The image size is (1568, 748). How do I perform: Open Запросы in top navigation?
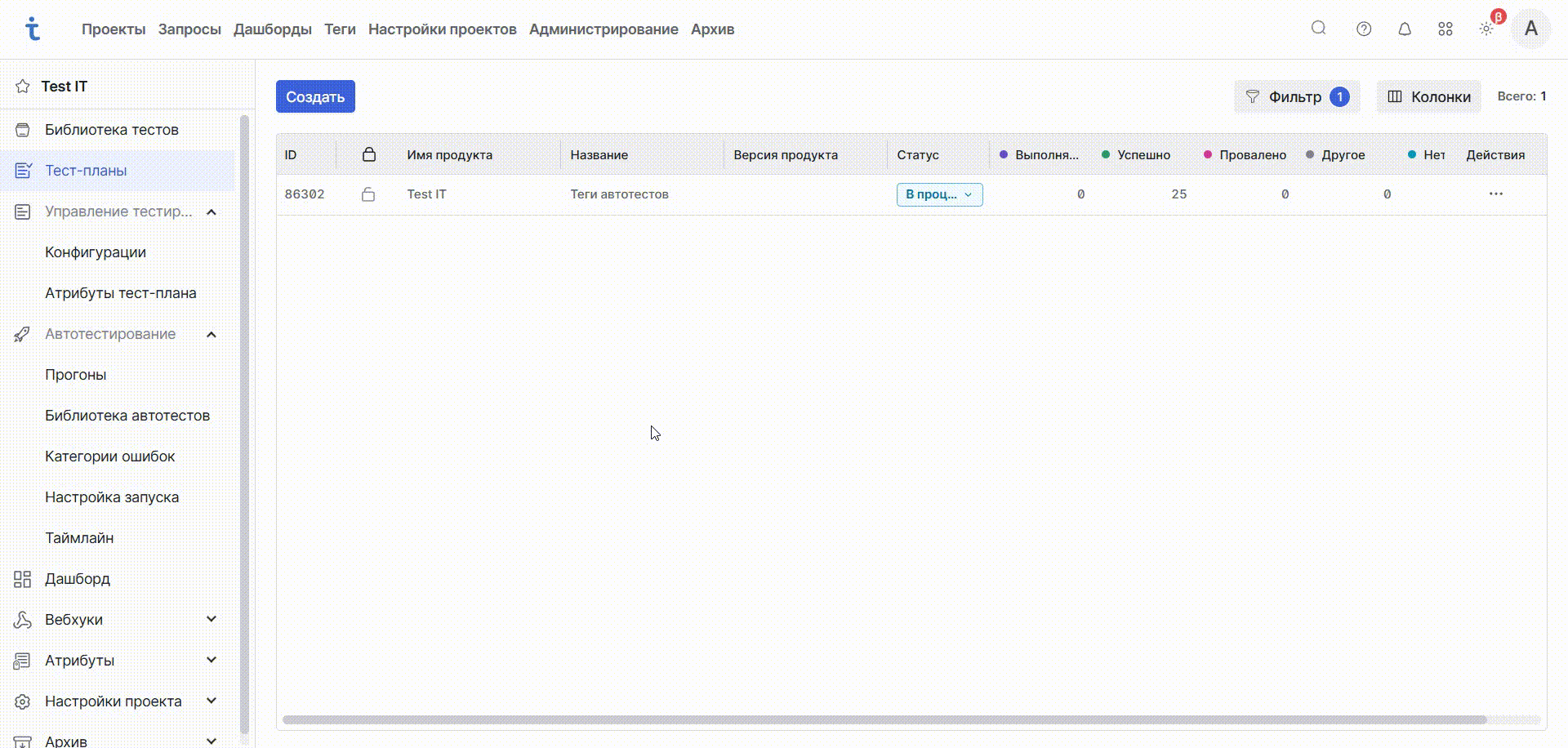click(x=189, y=29)
